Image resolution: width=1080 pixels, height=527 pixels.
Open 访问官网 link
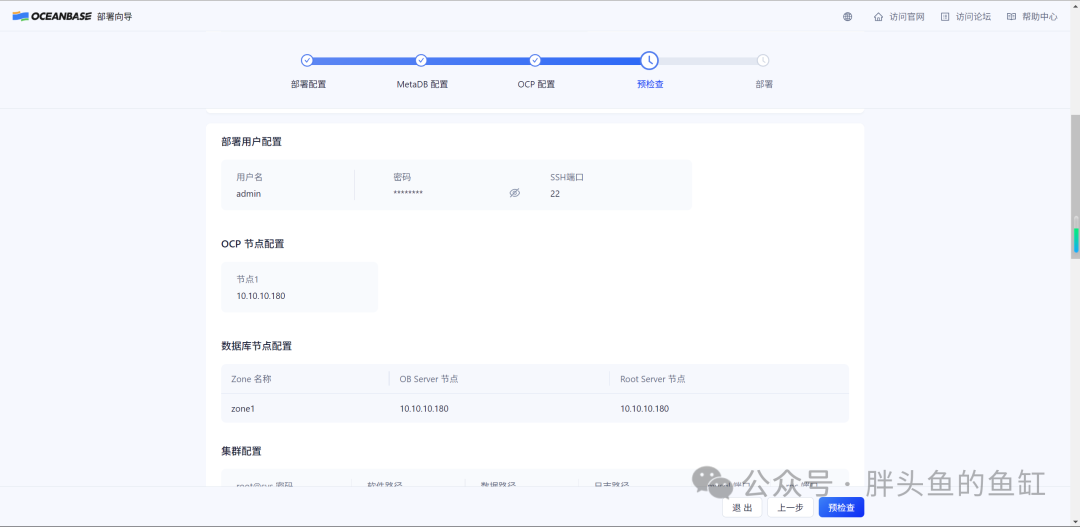(906, 17)
